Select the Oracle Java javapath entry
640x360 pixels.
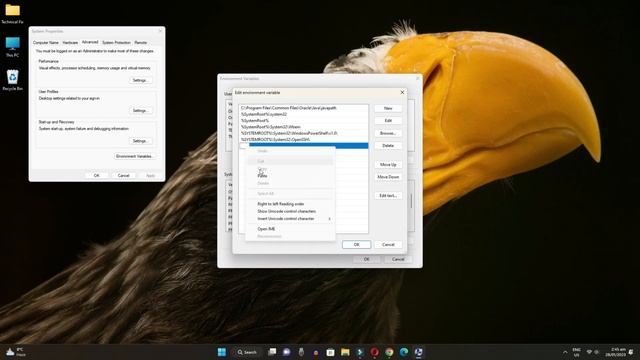(x=304, y=108)
